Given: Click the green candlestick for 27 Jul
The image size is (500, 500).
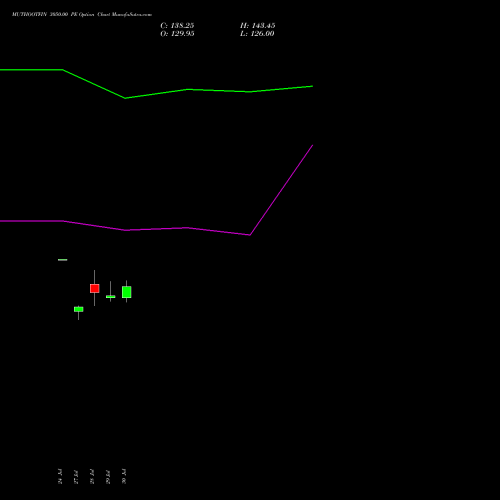Looking at the screenshot, I should click(79, 310).
